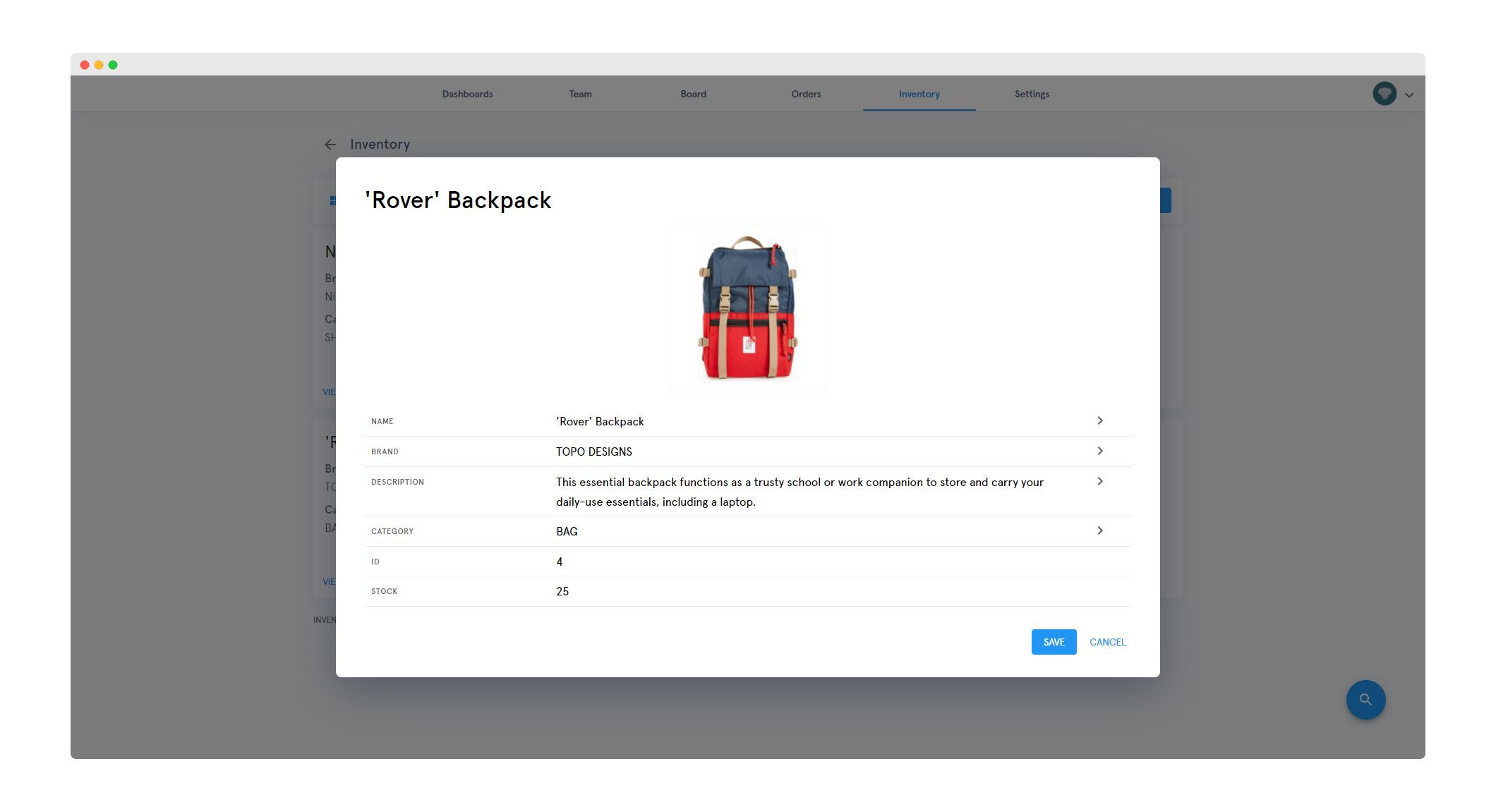Image resolution: width=1496 pixels, height=812 pixels.
Task: Expand the DESCRIPTION row chevron
Action: click(1099, 481)
